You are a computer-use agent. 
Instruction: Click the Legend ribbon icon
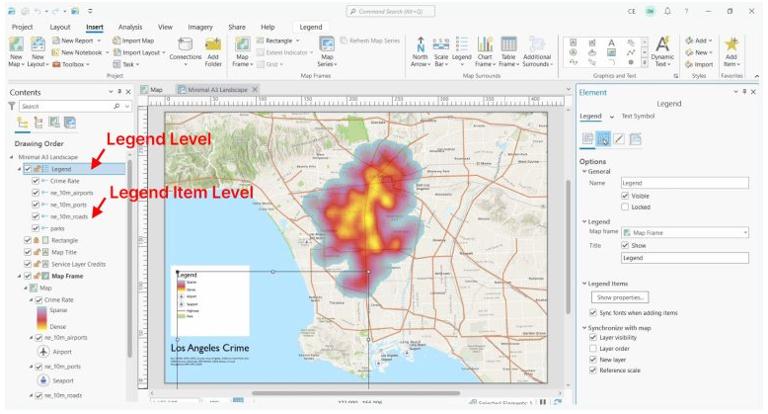[x=461, y=45]
